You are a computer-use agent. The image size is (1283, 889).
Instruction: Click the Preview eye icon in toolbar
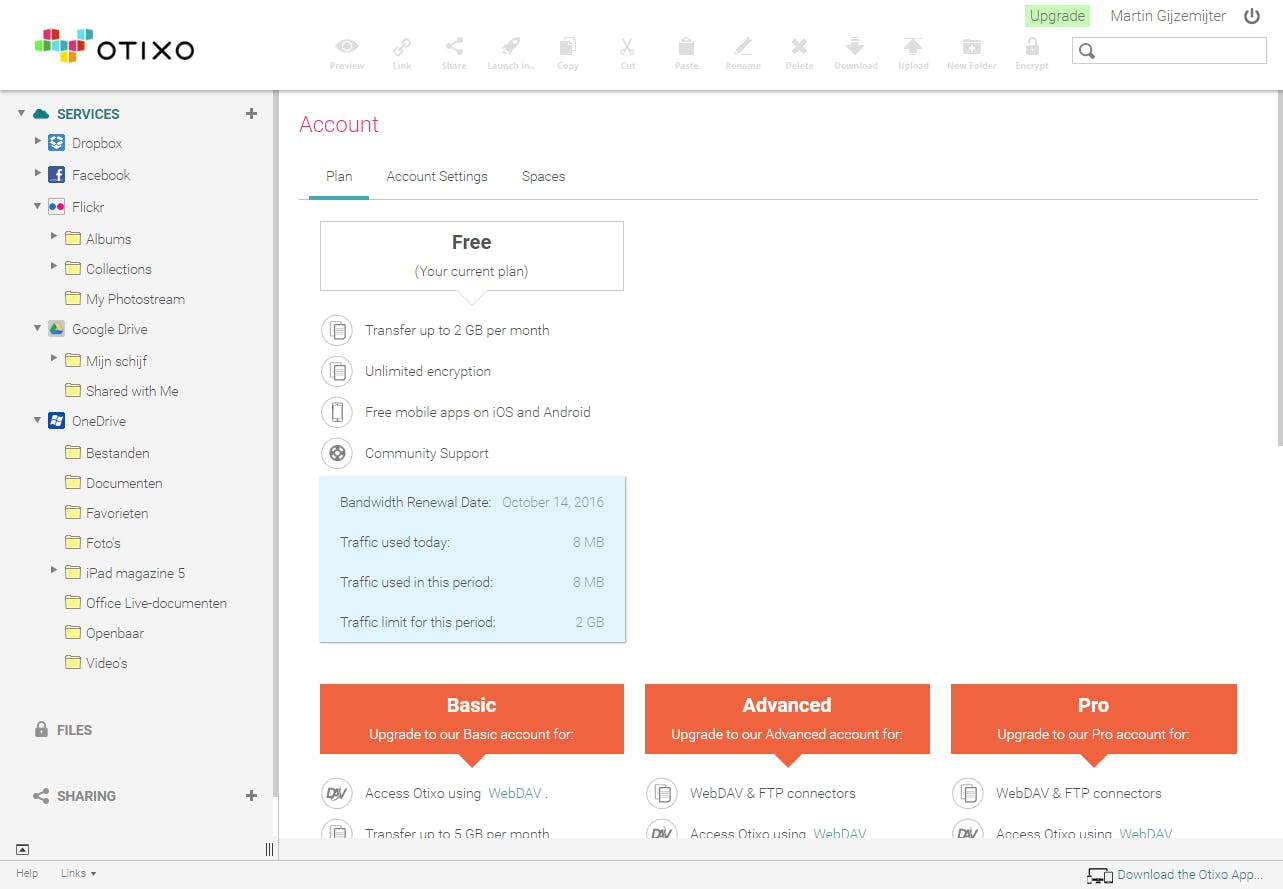347,46
